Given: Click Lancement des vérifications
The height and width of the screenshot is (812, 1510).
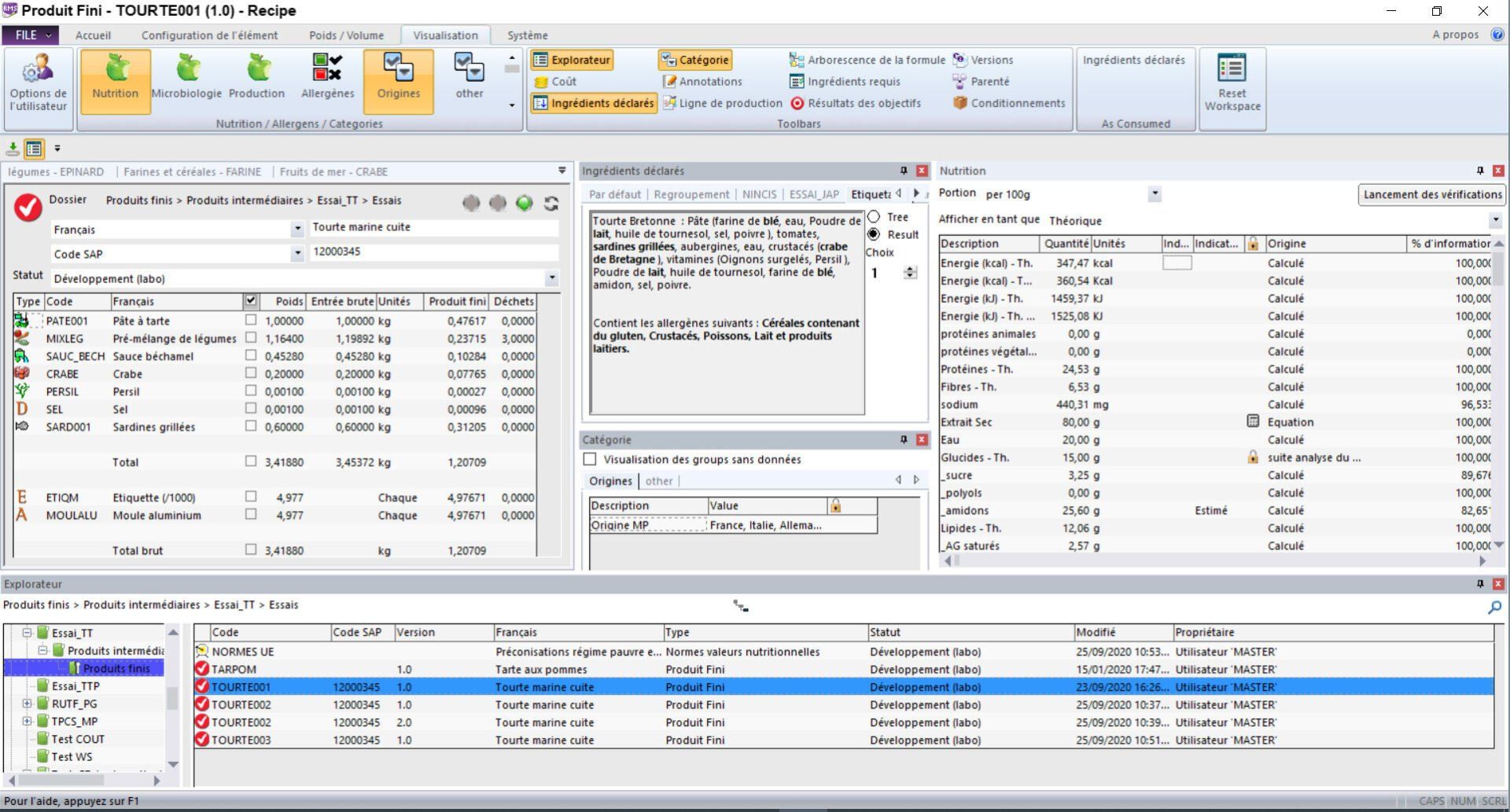Looking at the screenshot, I should (1431, 194).
